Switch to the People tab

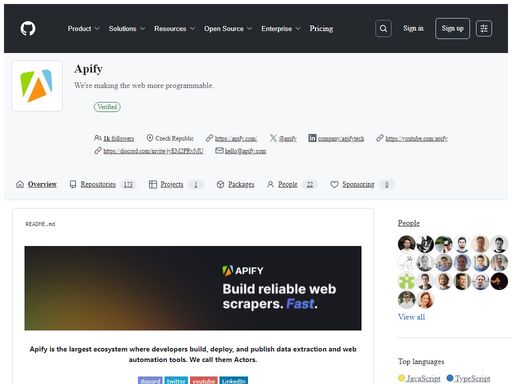click(x=292, y=184)
